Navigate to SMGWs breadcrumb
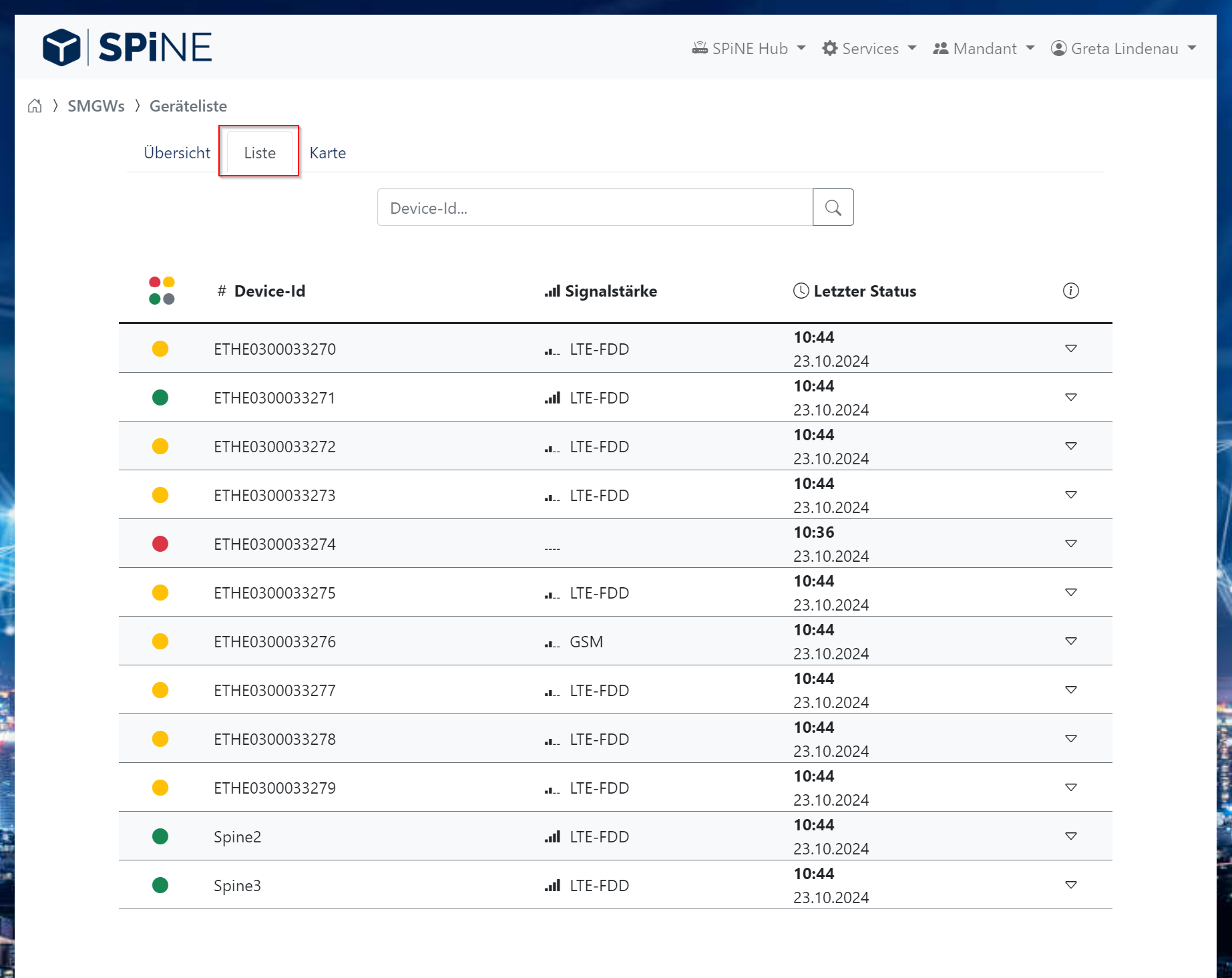Screen dimensions: 1232x978 point(96,106)
